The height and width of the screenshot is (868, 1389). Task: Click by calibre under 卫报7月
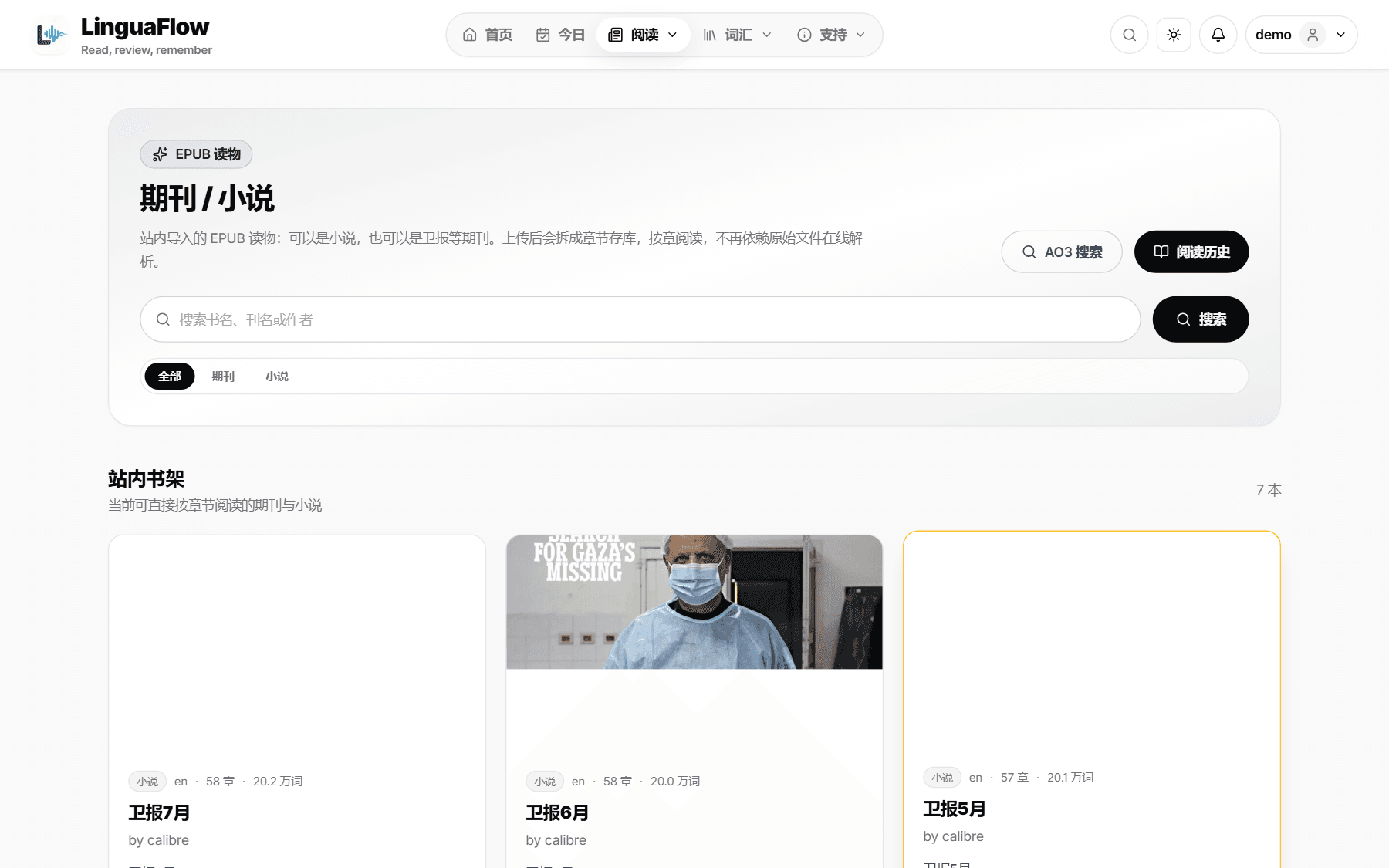click(158, 840)
